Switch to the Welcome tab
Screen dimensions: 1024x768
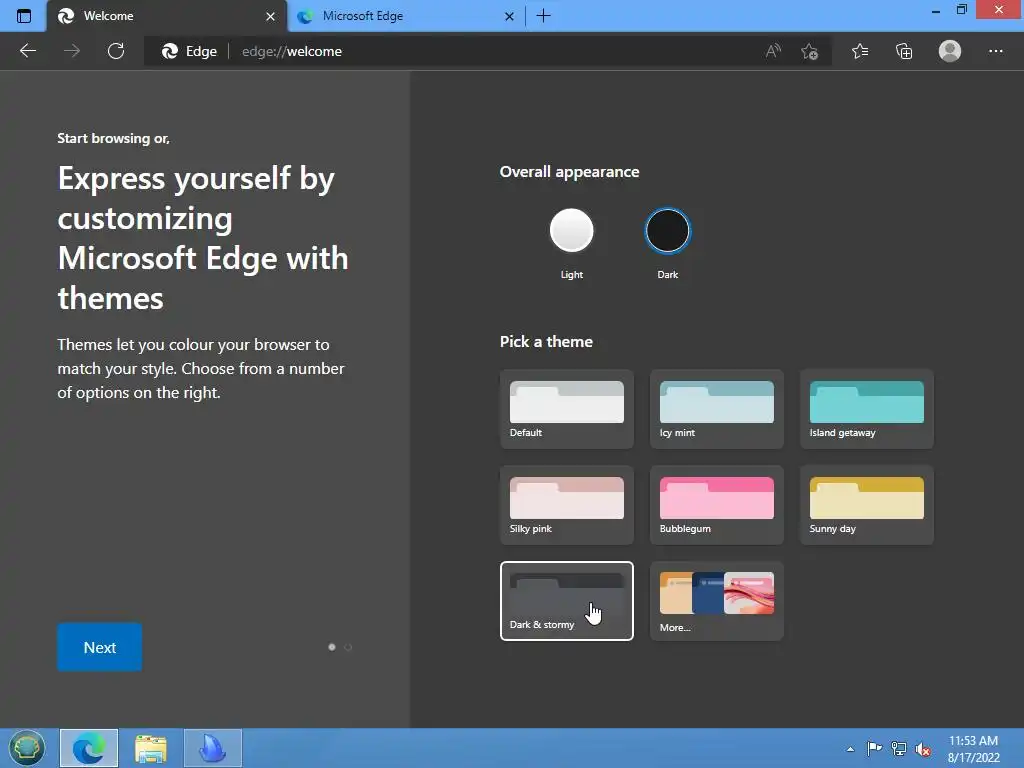tap(167, 16)
